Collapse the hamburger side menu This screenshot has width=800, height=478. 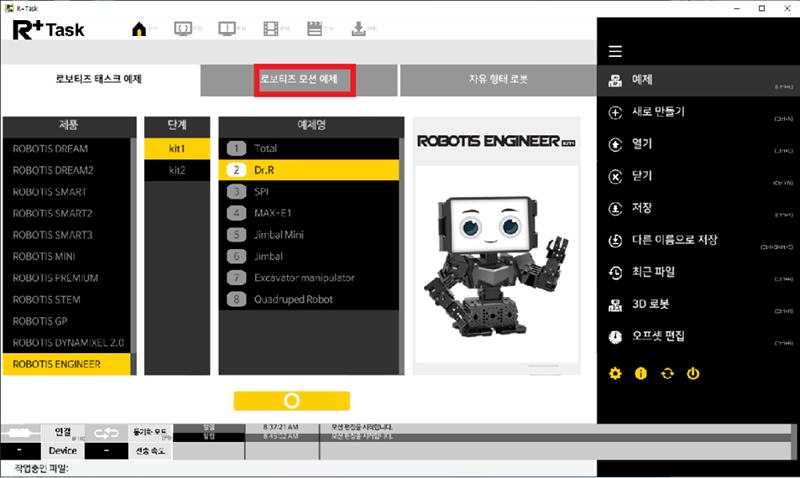[615, 52]
